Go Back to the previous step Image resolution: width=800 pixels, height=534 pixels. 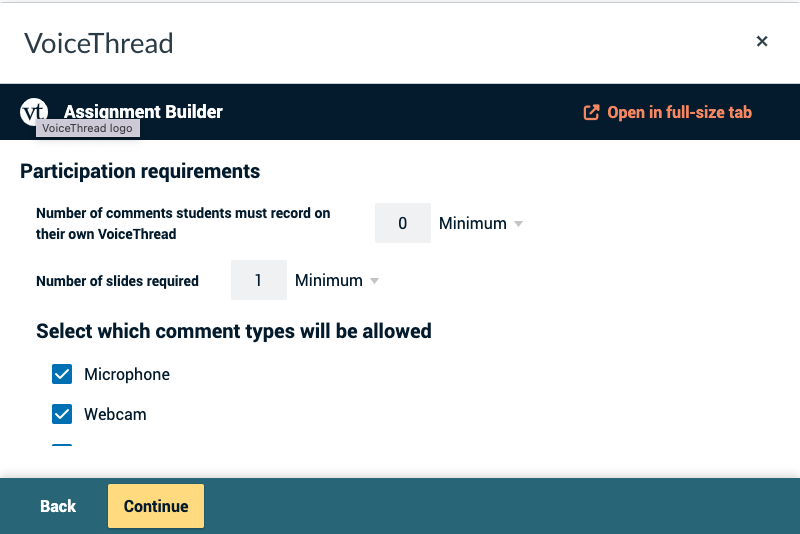(x=58, y=506)
